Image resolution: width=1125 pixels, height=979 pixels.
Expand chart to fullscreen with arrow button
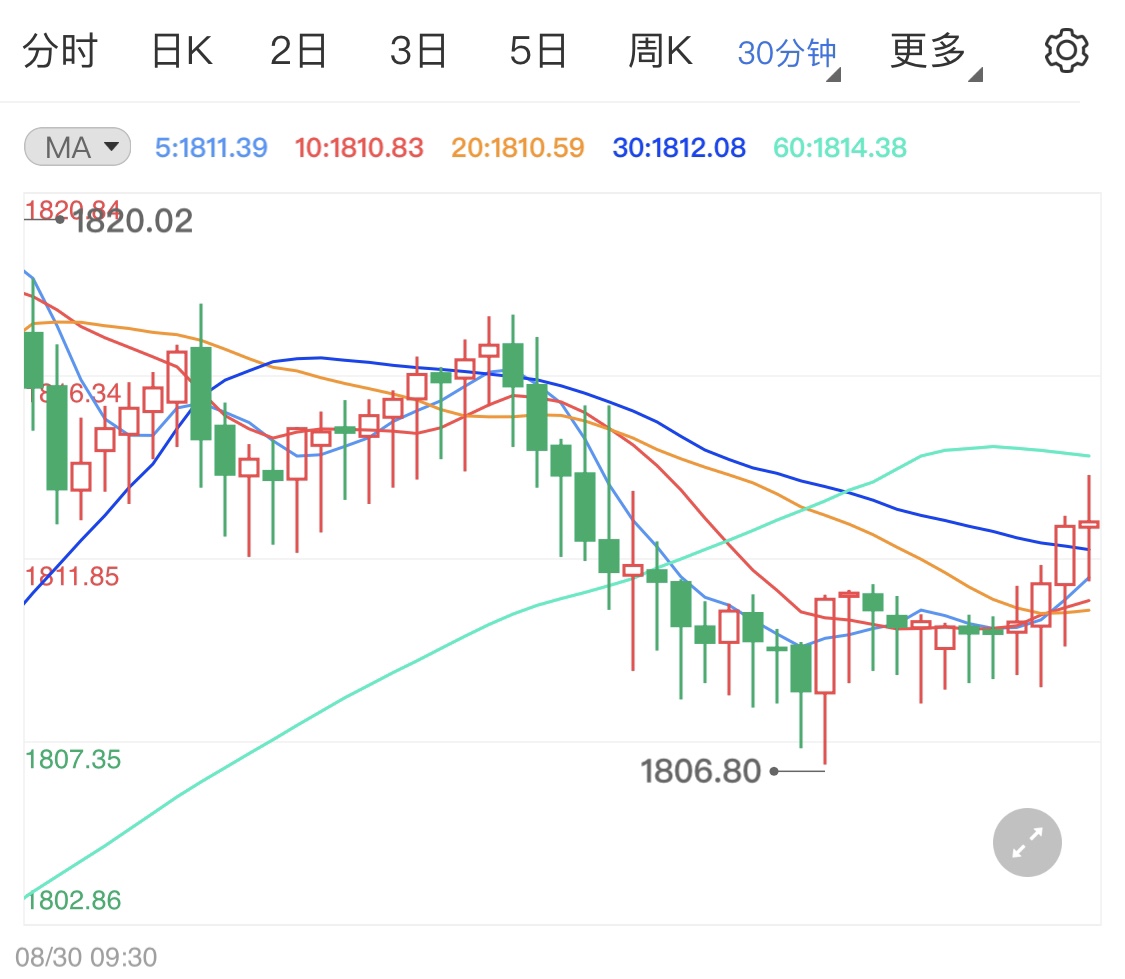click(1027, 842)
